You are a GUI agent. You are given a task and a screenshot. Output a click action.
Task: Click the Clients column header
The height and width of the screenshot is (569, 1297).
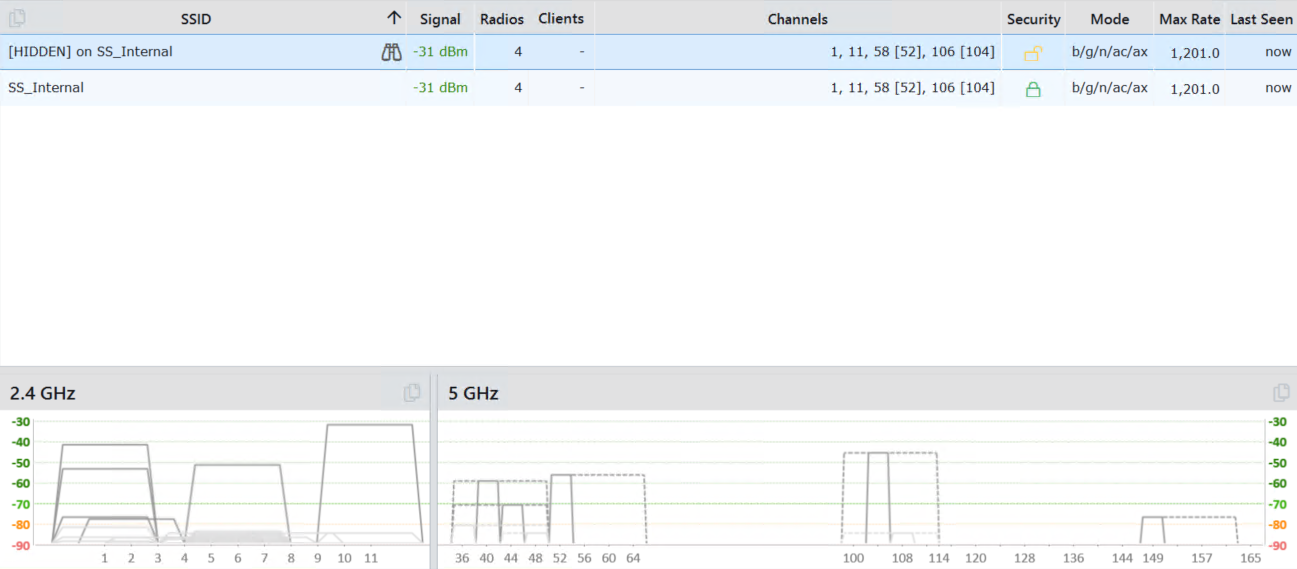pyautogui.click(x=560, y=19)
